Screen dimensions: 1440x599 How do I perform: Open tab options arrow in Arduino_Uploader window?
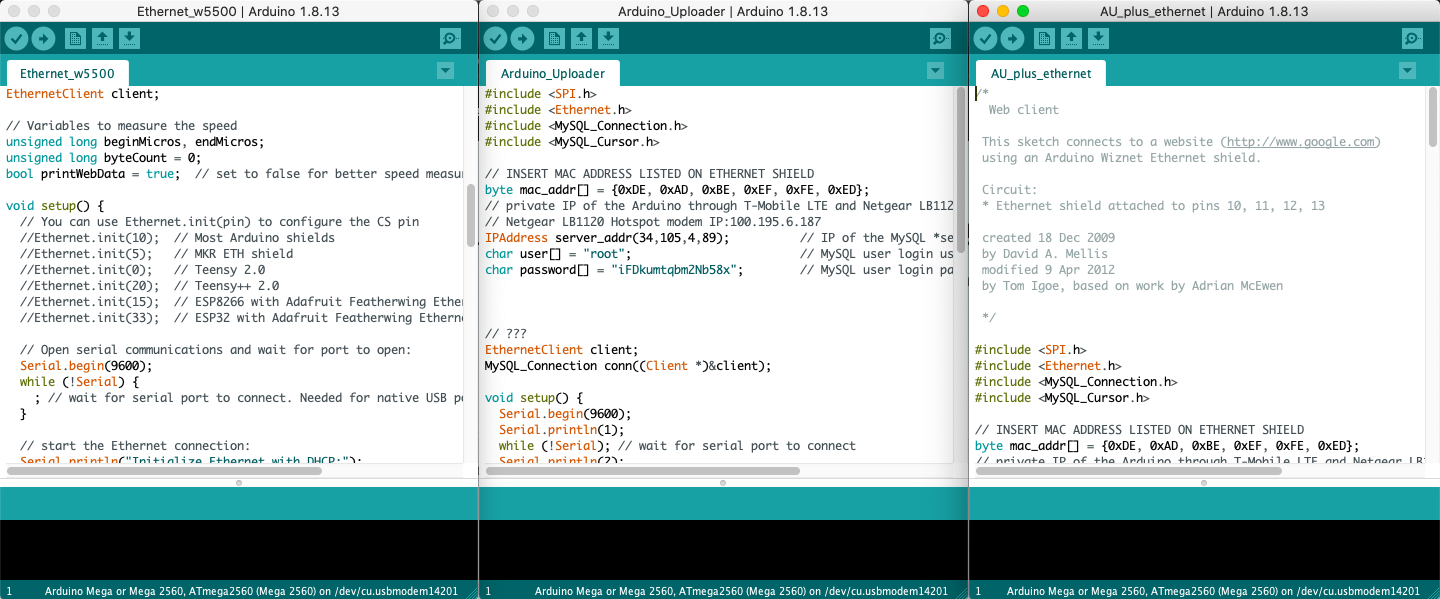(x=935, y=71)
